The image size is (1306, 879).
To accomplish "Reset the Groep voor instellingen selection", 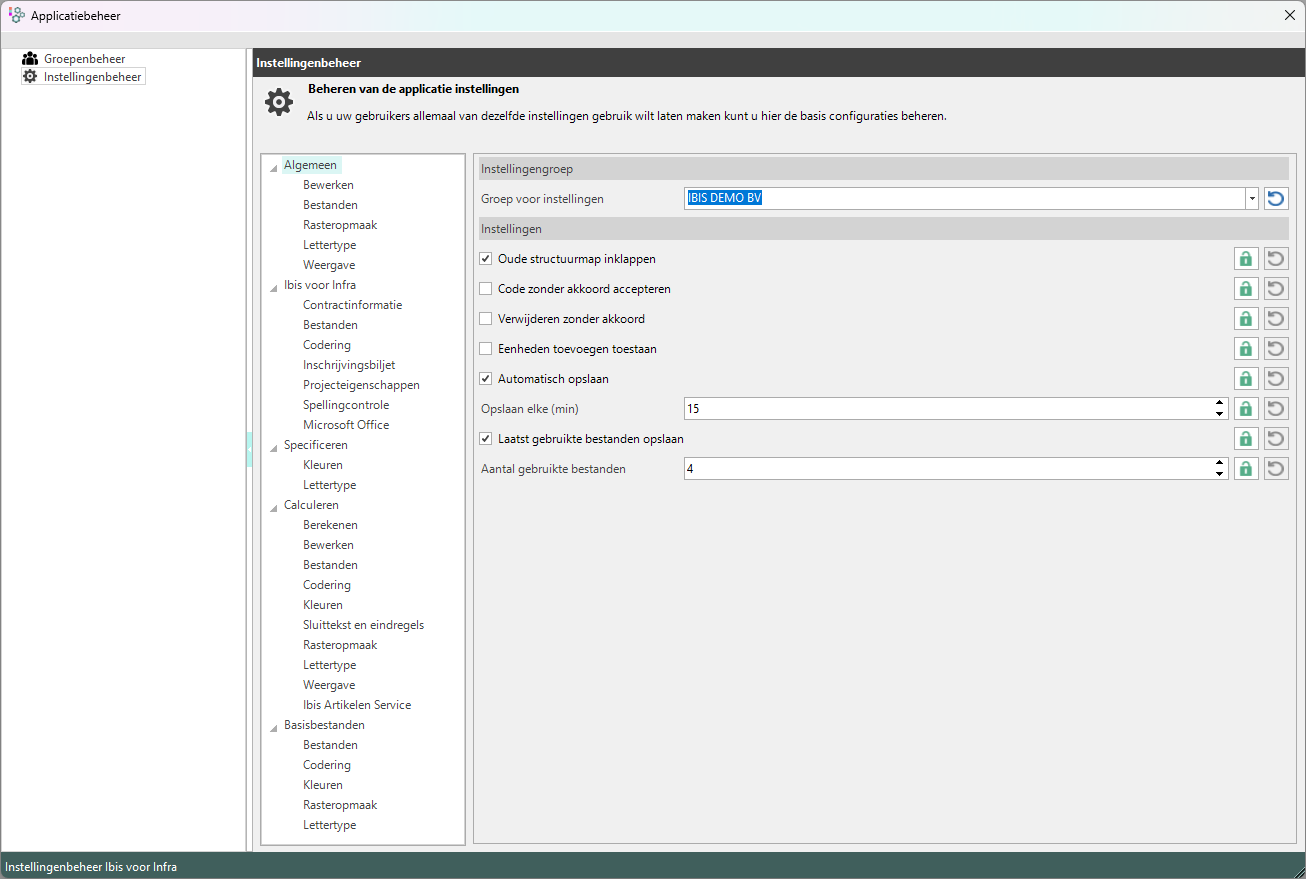I will point(1276,199).
